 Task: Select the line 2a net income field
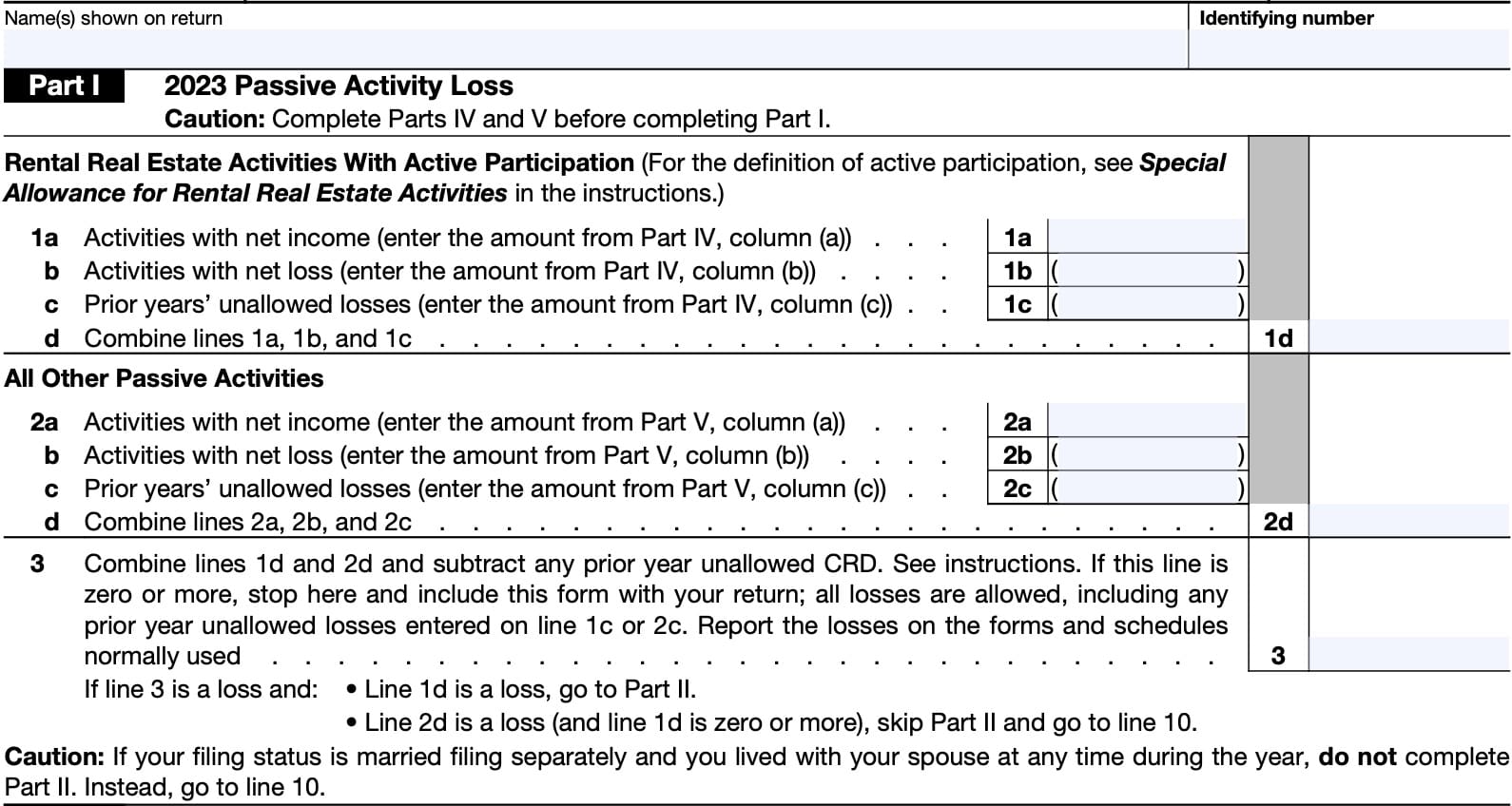click(x=1147, y=421)
